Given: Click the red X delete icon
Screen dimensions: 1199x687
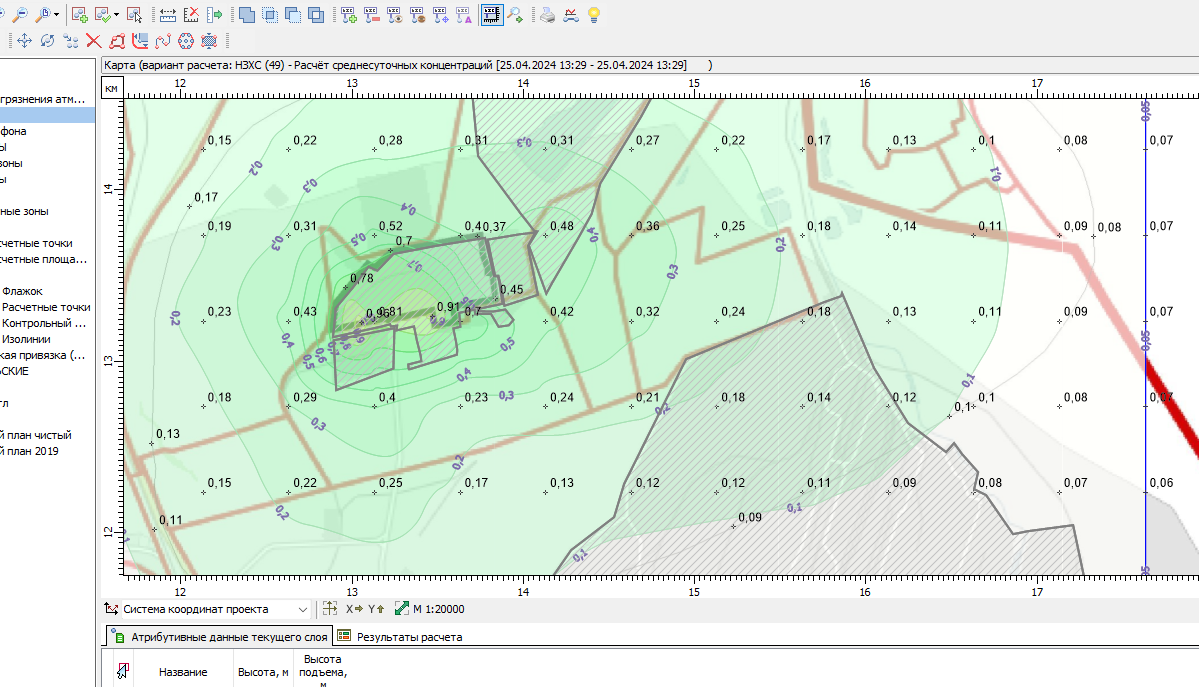Looking at the screenshot, I should pyautogui.click(x=93, y=41).
